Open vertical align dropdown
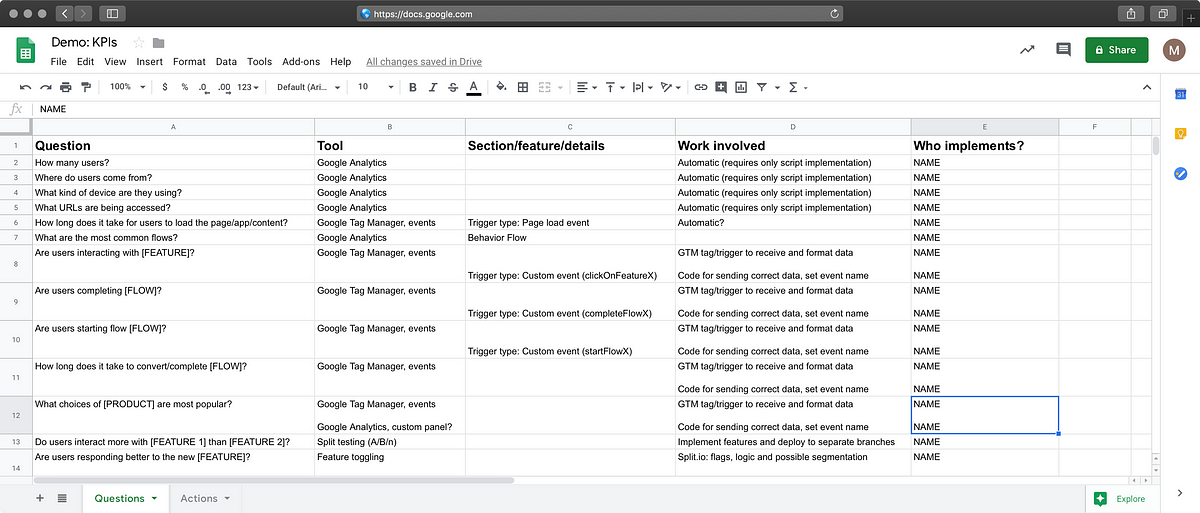Screen dimensions: 1200x513 [x=615, y=87]
